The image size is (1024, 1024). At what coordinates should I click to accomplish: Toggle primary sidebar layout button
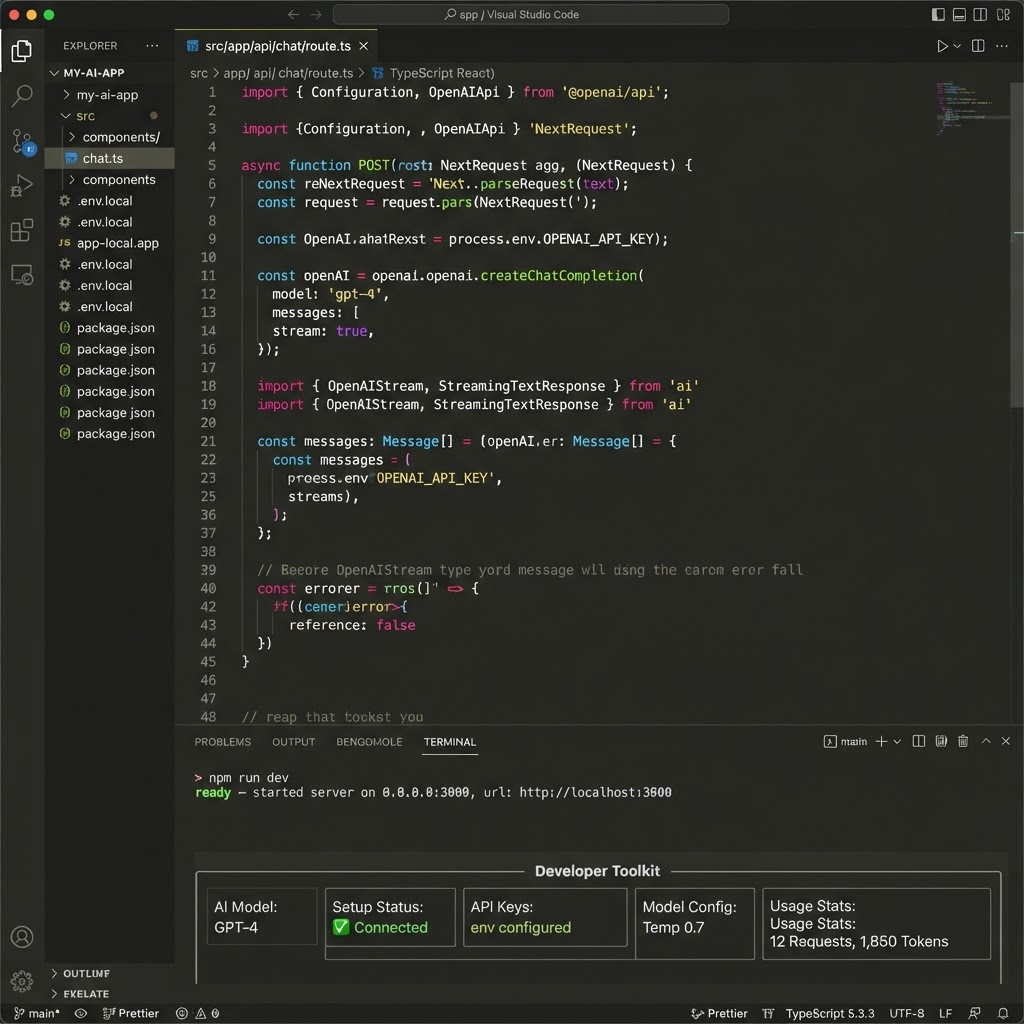[938, 14]
